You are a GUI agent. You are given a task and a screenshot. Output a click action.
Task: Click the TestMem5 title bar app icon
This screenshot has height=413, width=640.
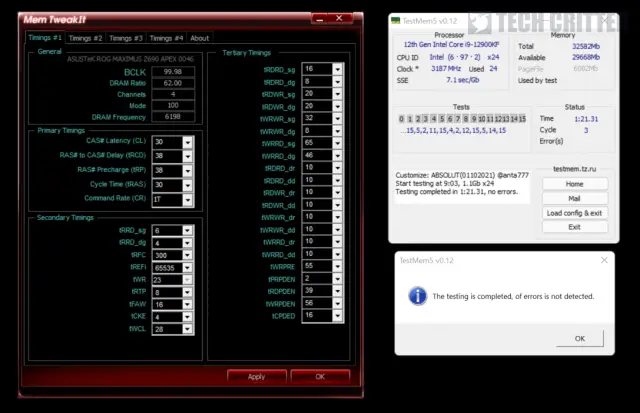(396, 20)
